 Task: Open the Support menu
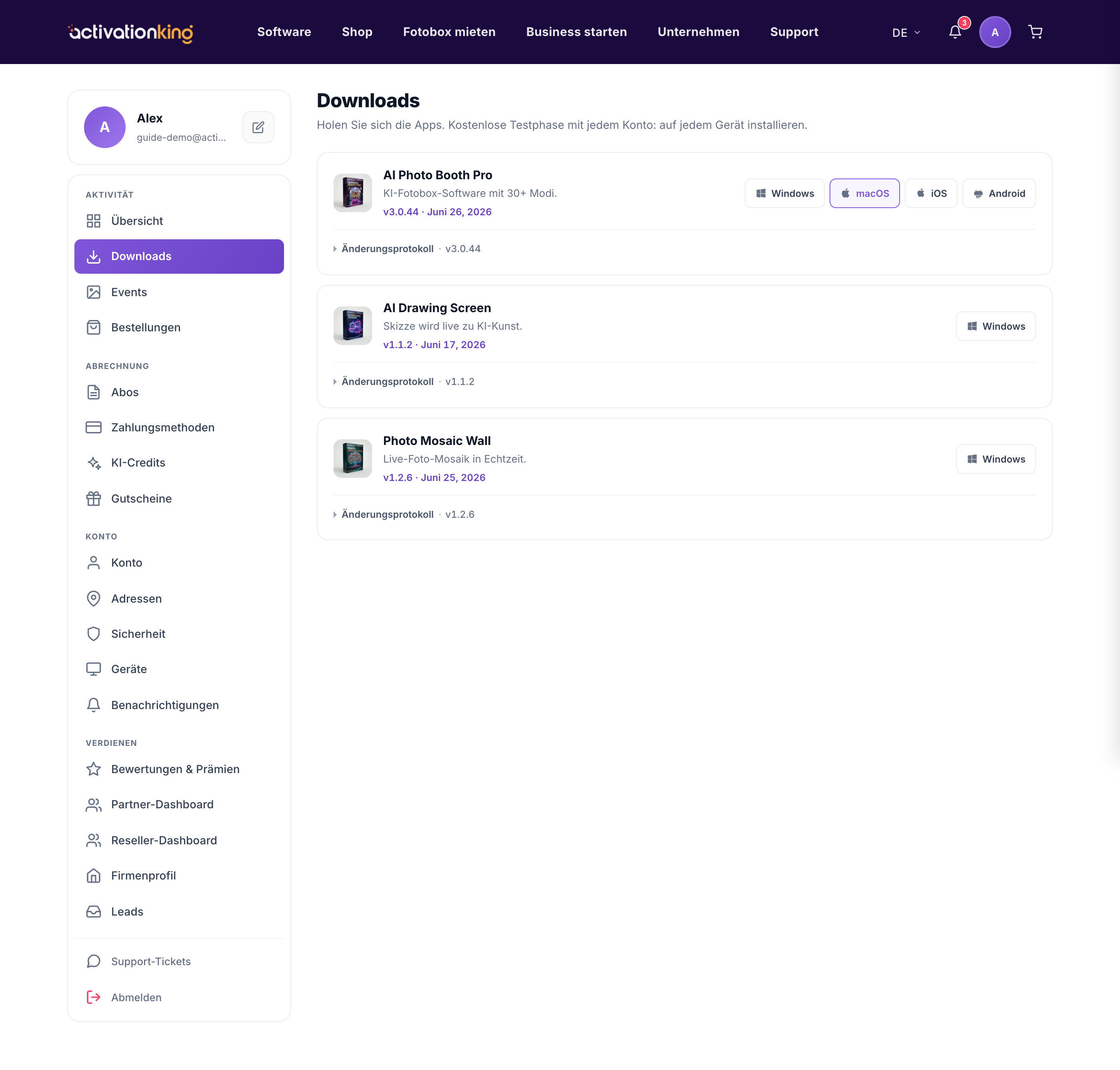click(x=794, y=32)
